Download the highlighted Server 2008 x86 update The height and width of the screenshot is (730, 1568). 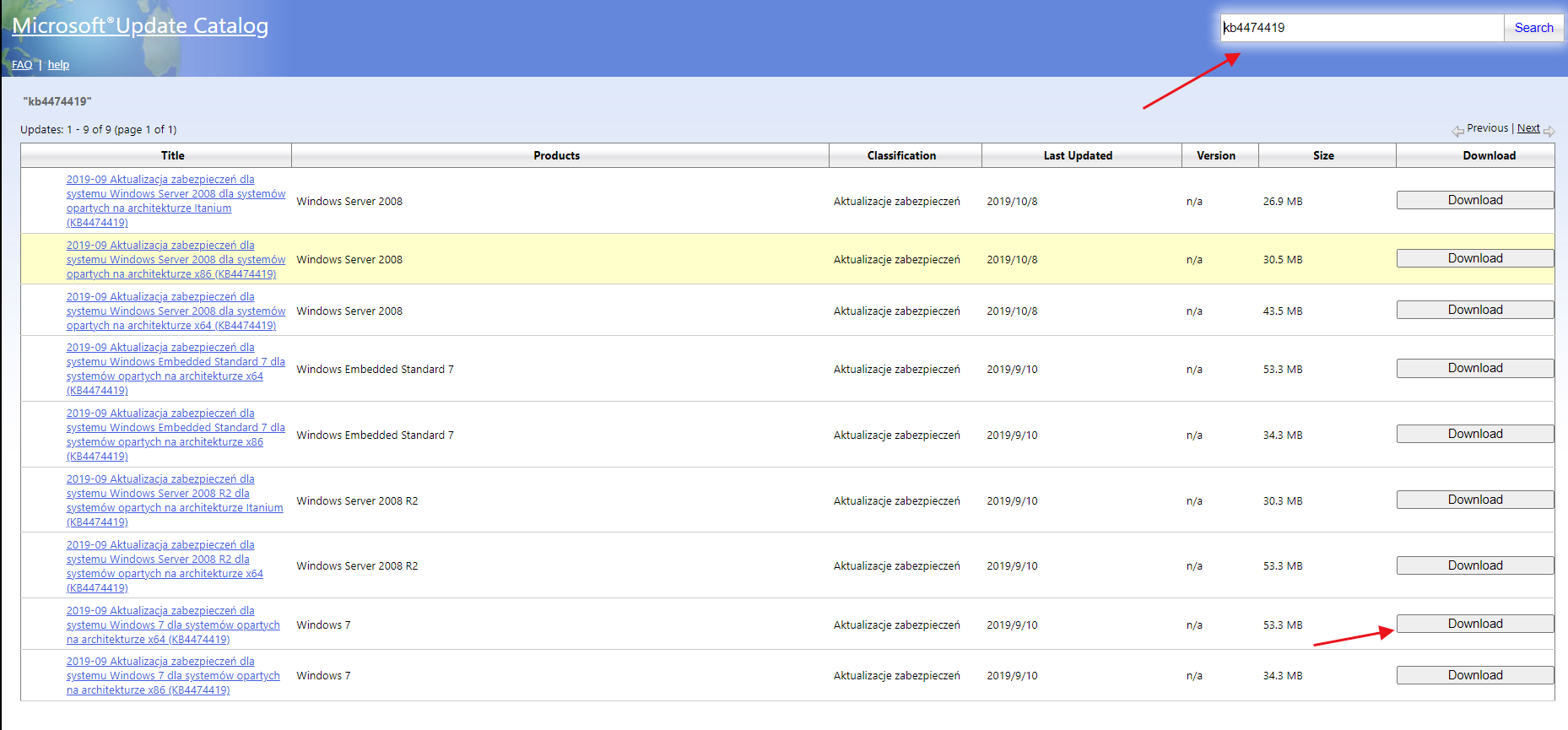(x=1474, y=258)
